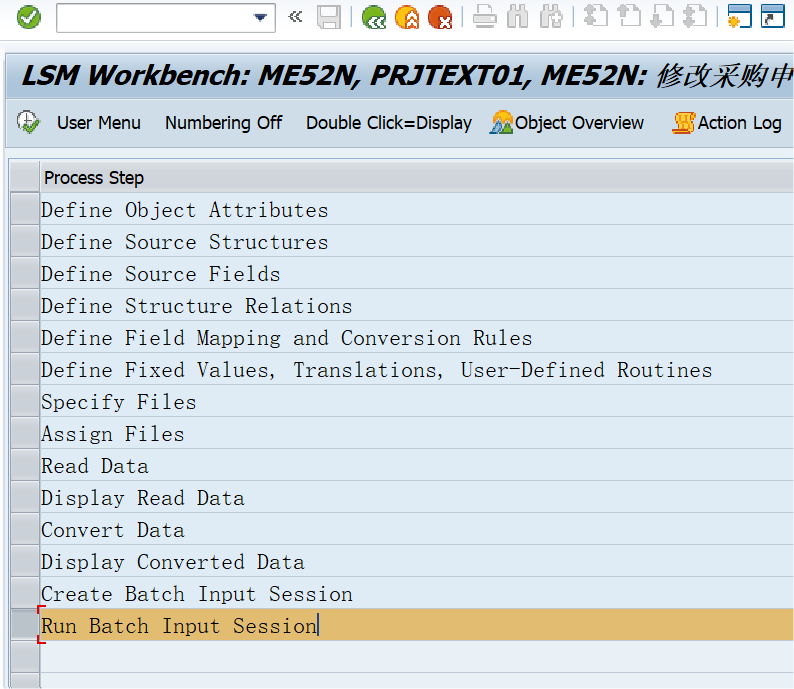Click row selector beside Display Converted Data
This screenshot has height=689, width=794.
point(25,562)
